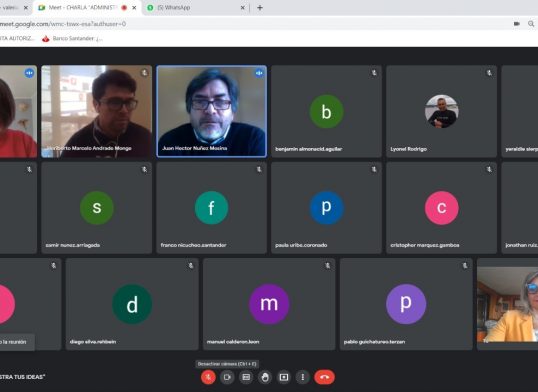
Task: Open the present screen icon
Action: [x=284, y=377]
